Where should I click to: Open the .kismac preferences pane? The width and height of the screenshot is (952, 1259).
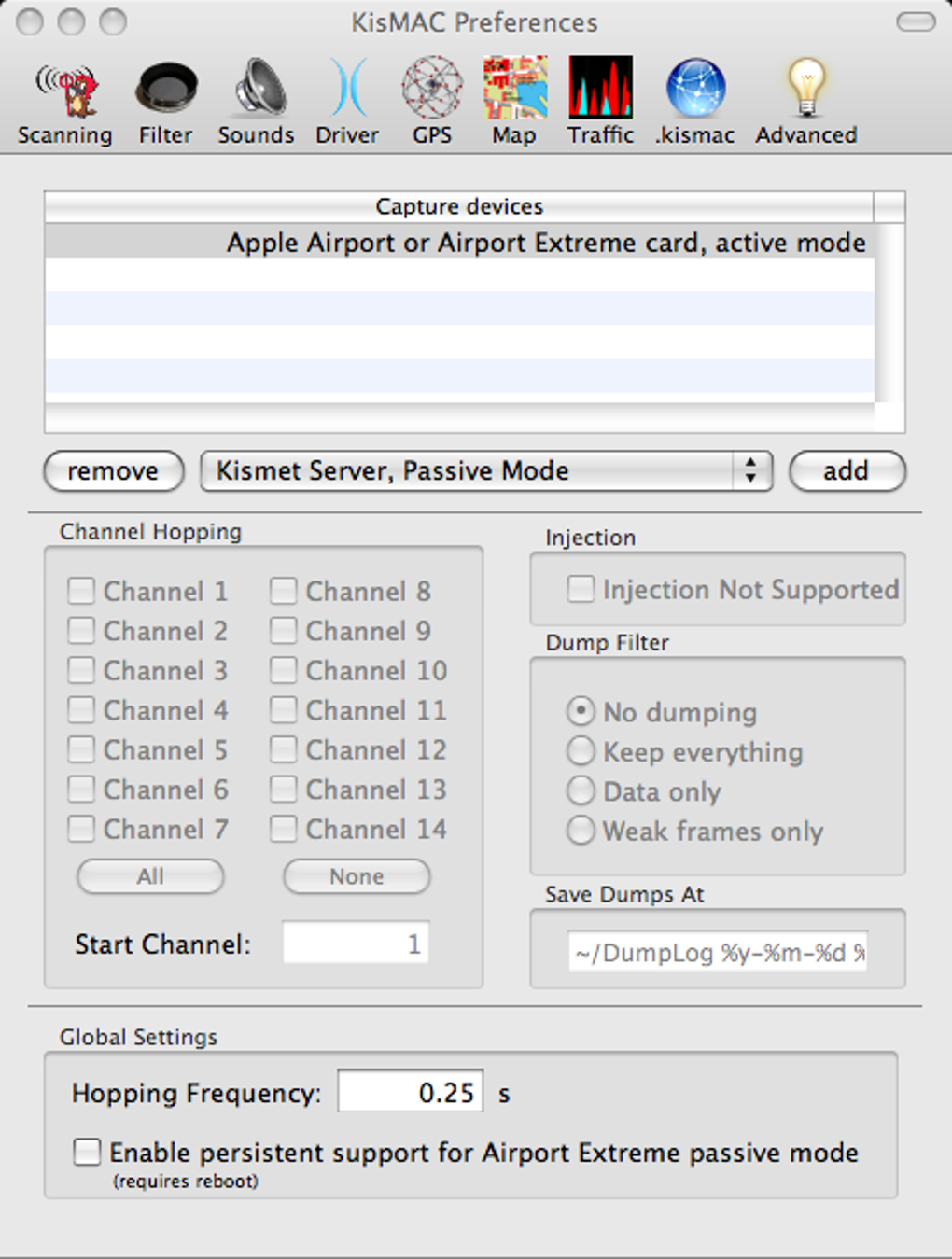point(695,102)
